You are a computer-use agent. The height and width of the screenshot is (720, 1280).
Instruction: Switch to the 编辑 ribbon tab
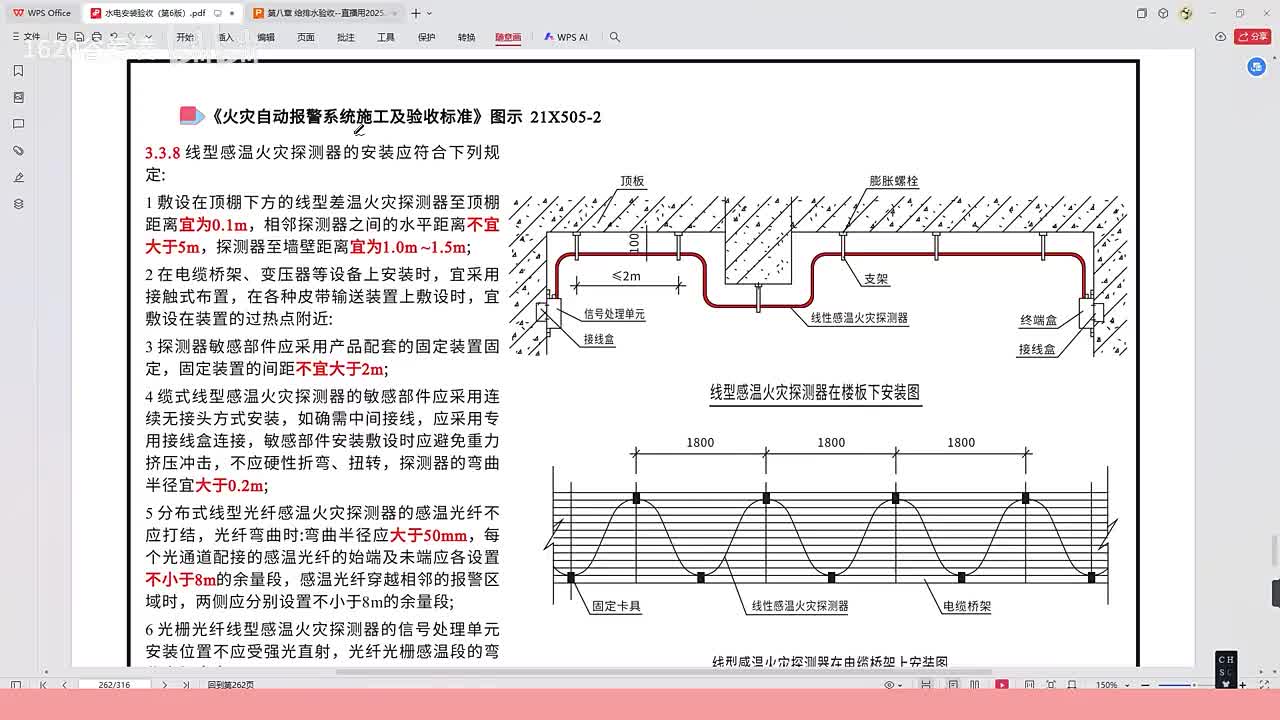[266, 37]
